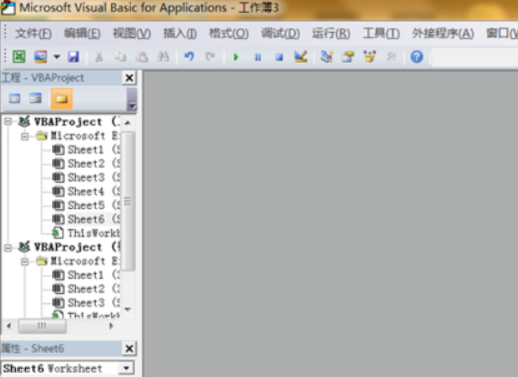Viewport: 518px width, 377px height.
Task: Open the 格式(O) menu
Action: 229,34
